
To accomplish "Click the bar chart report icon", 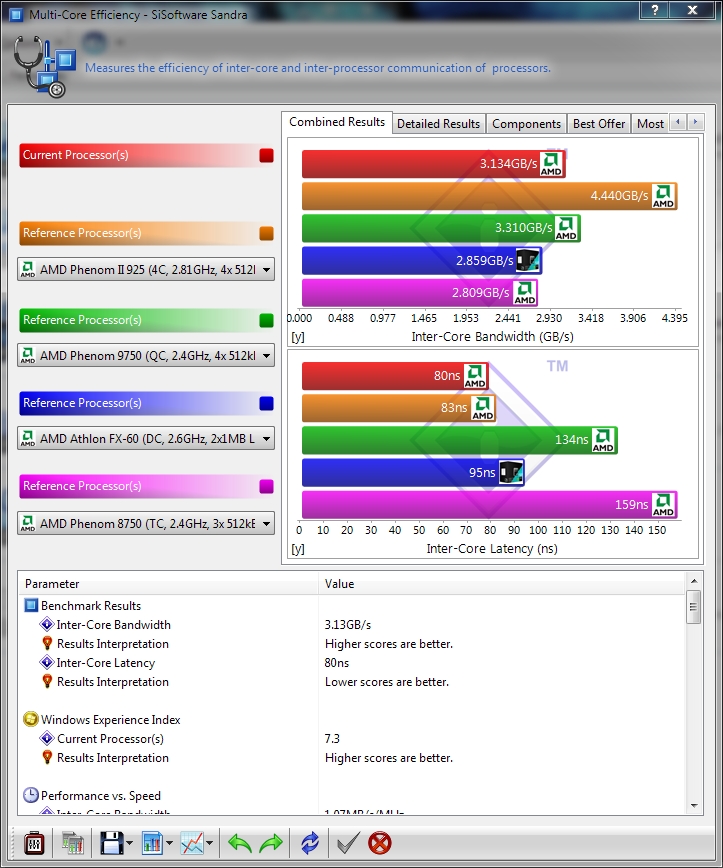I will [x=152, y=844].
